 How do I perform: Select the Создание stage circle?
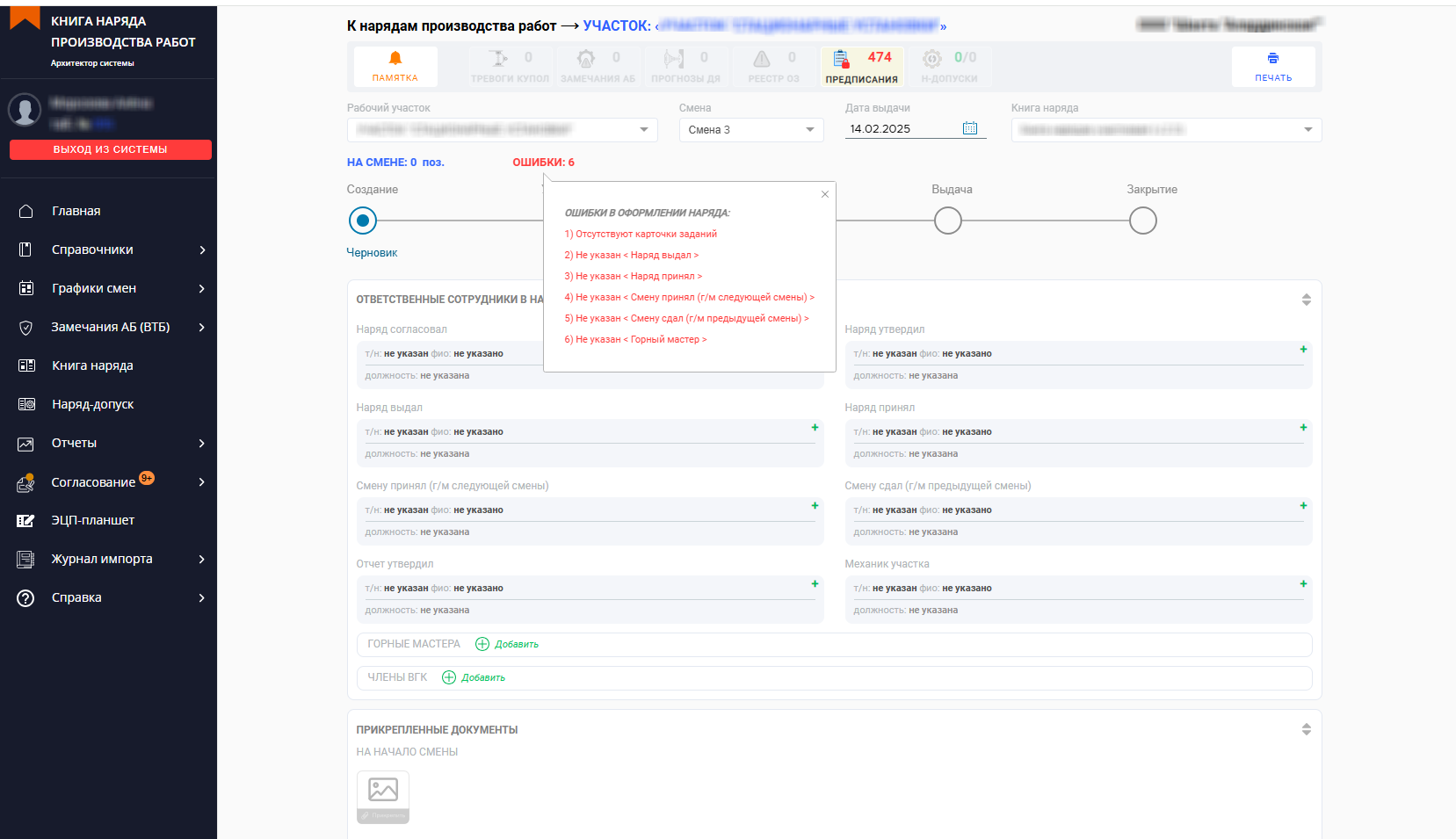363,221
